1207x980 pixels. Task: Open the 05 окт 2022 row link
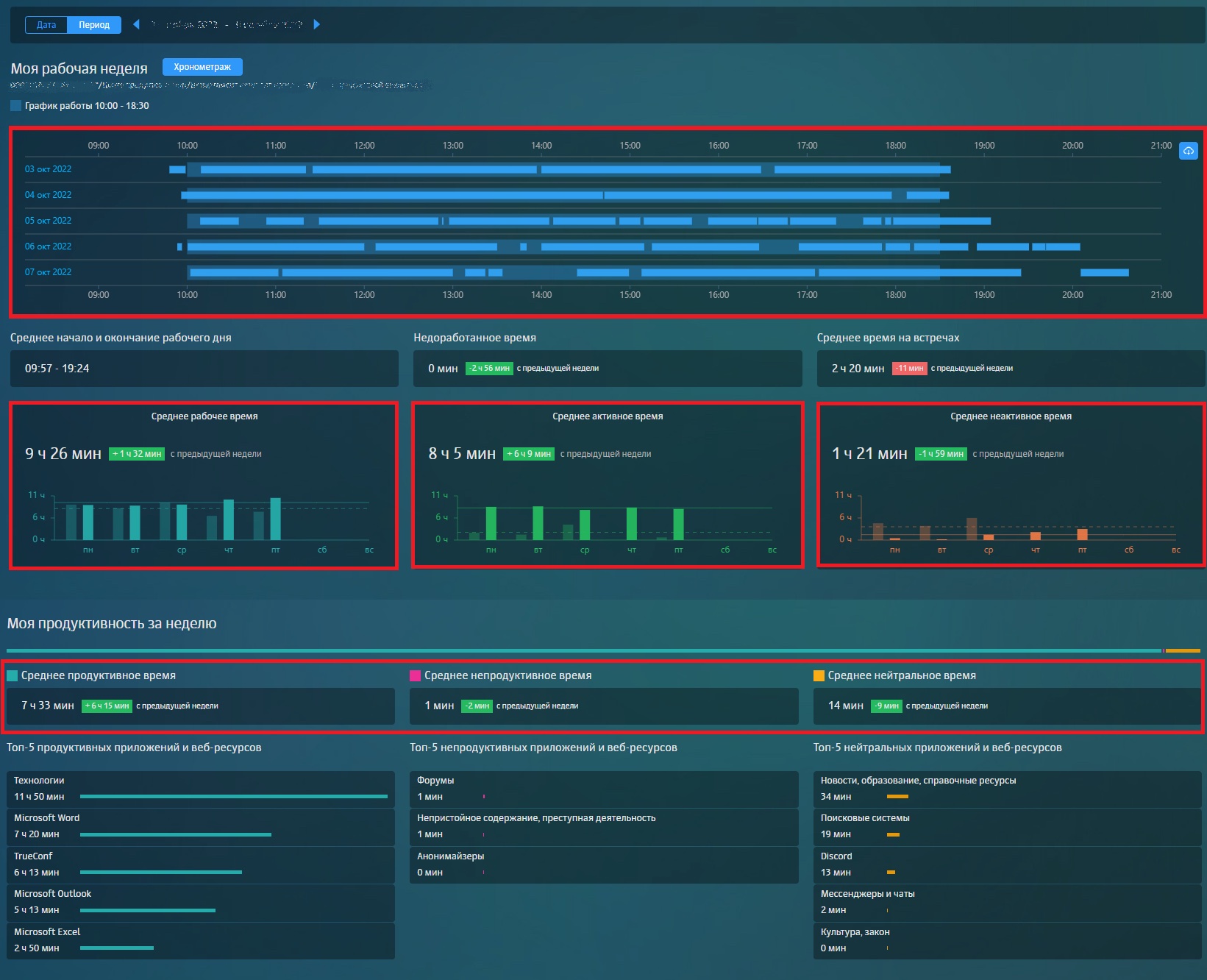pyautogui.click(x=48, y=221)
